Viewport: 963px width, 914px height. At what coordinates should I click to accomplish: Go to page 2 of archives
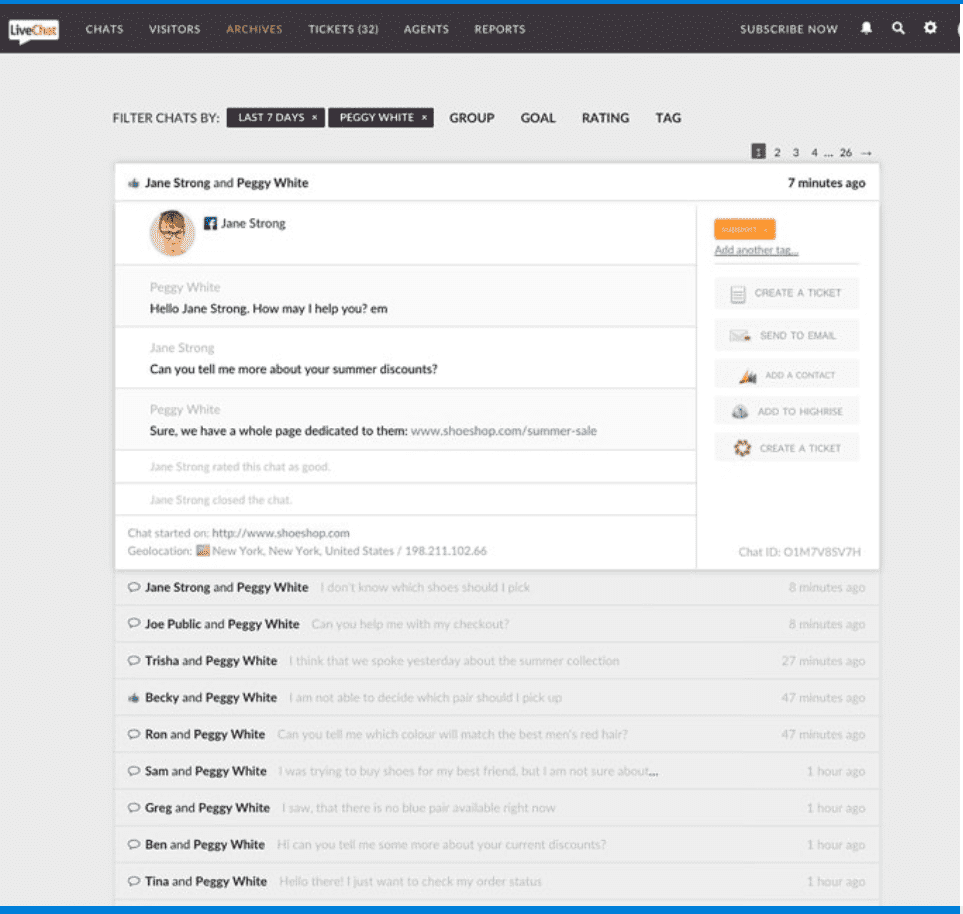tap(777, 153)
